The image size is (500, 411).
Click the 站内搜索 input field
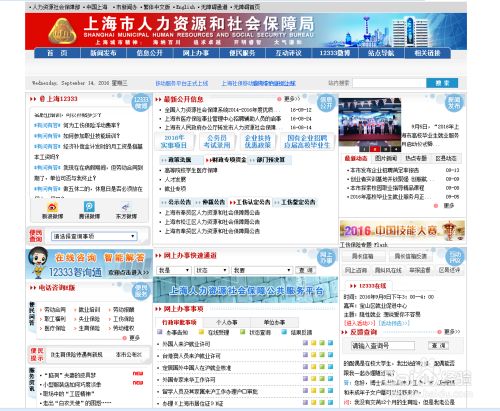tap(389, 83)
